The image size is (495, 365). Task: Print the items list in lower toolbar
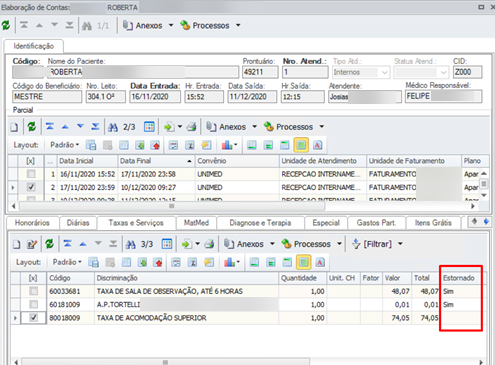(209, 244)
